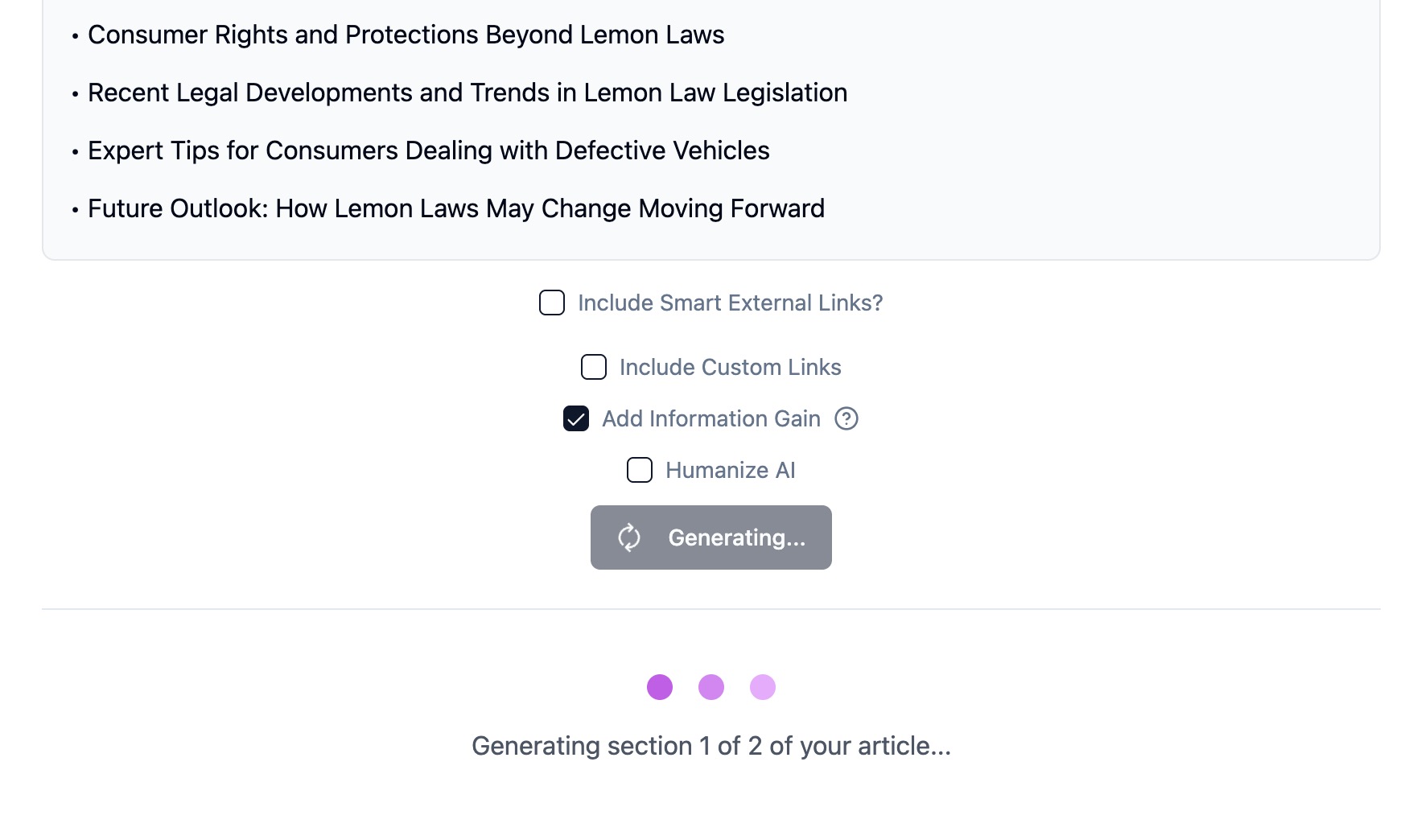Select the 'Consumer Rights and Protections' outline item

coord(406,35)
